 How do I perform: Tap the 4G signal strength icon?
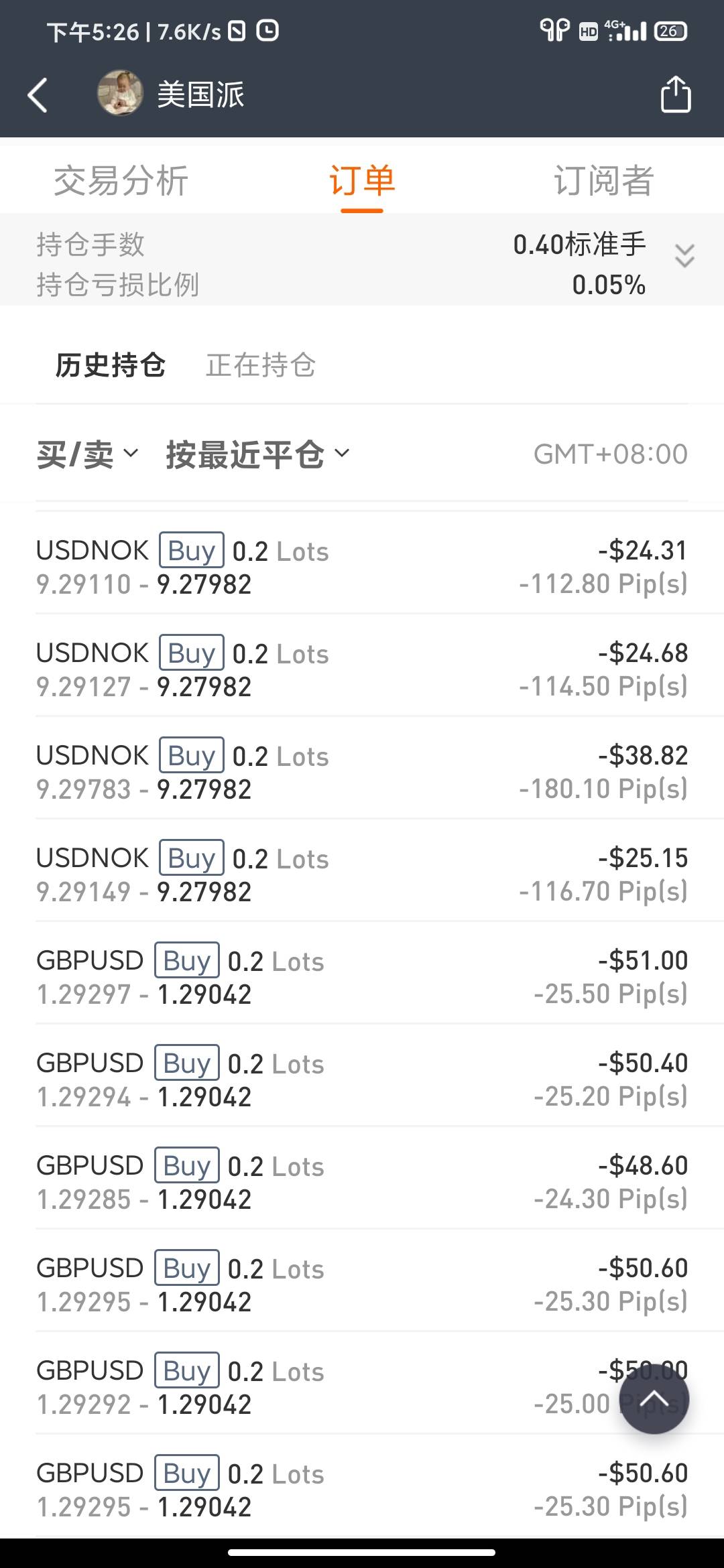[625, 30]
